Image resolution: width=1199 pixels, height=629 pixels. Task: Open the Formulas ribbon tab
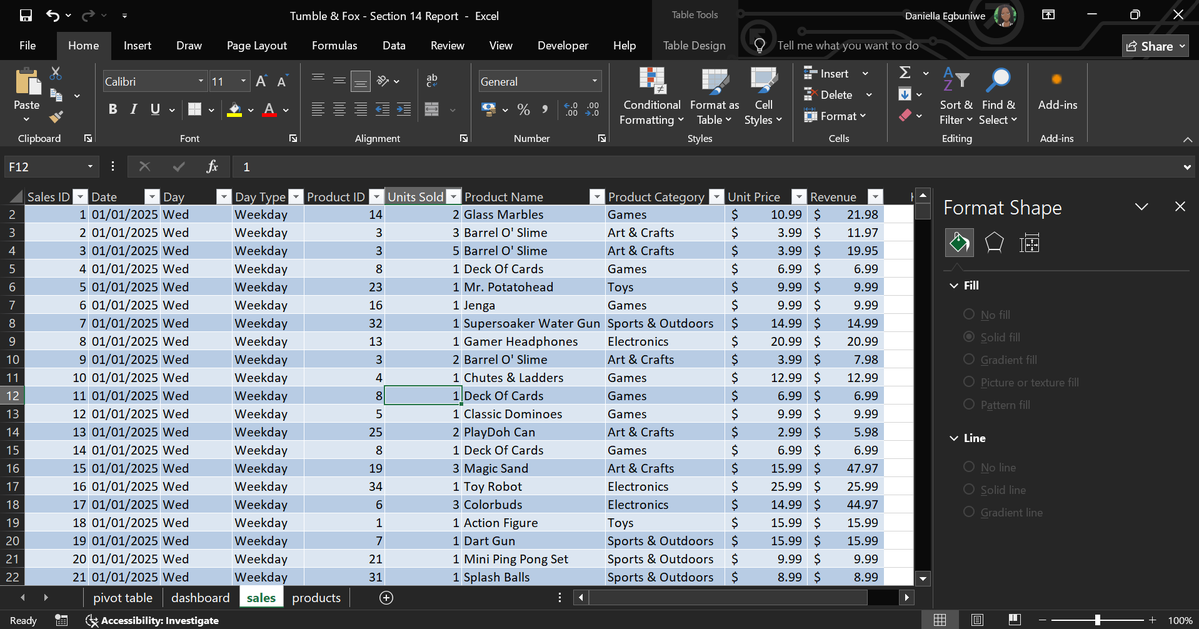point(334,45)
